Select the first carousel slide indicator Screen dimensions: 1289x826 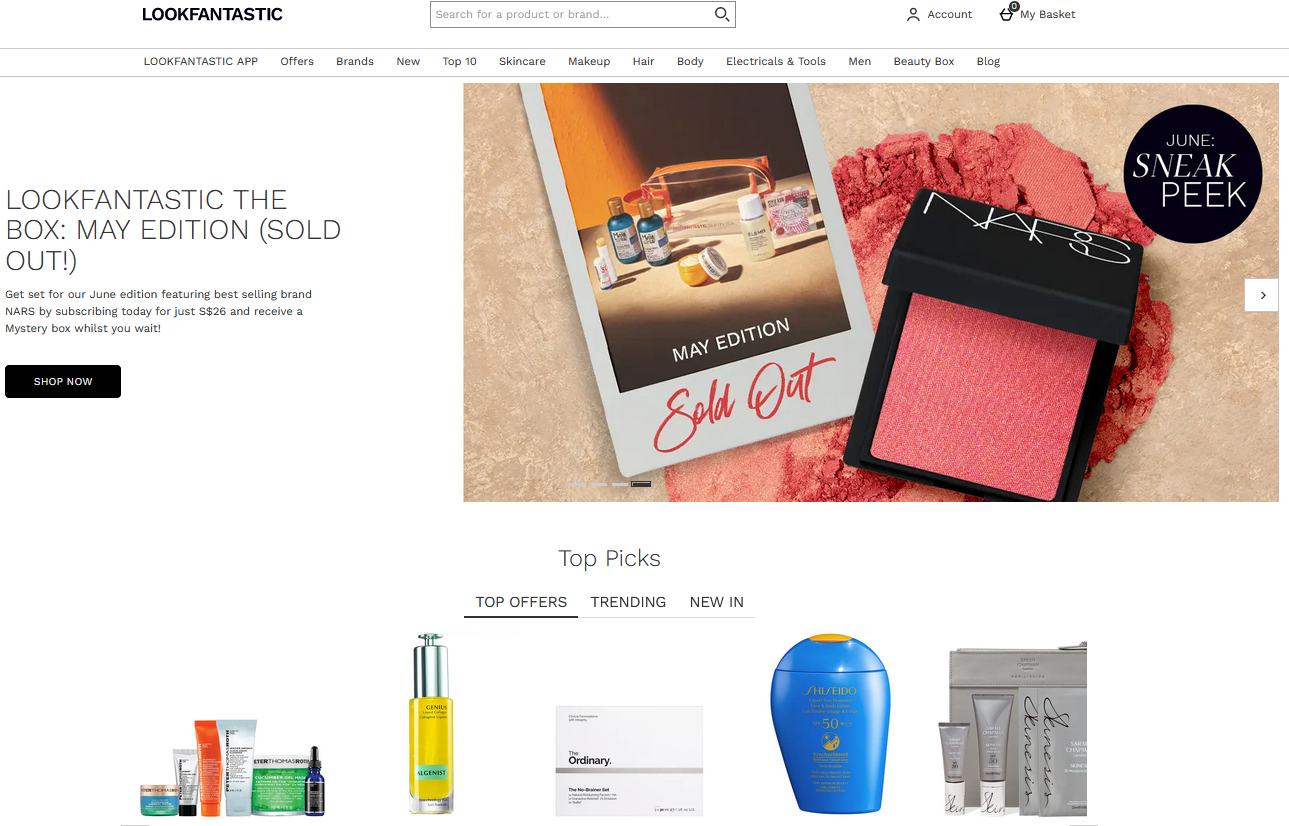575,484
